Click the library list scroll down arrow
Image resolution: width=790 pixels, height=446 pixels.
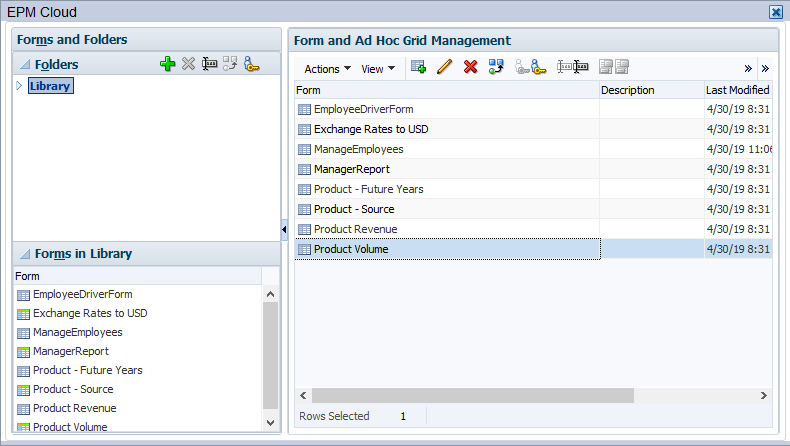271,423
